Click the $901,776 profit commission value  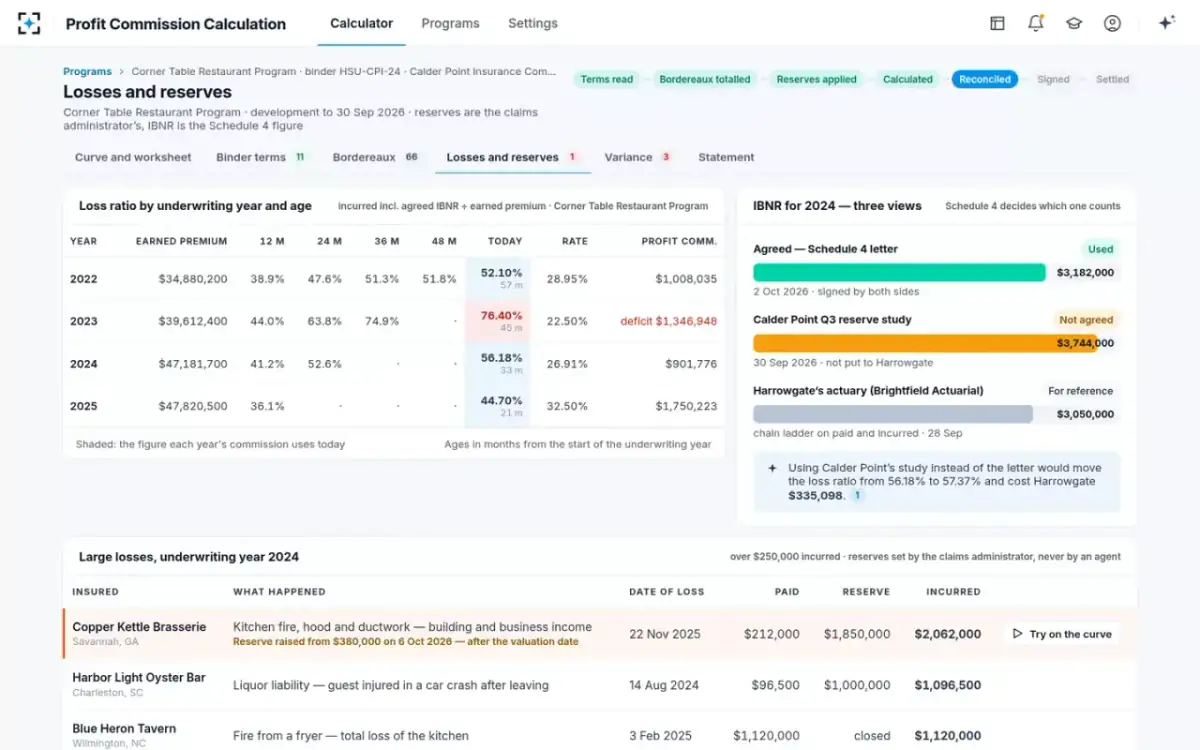point(691,364)
